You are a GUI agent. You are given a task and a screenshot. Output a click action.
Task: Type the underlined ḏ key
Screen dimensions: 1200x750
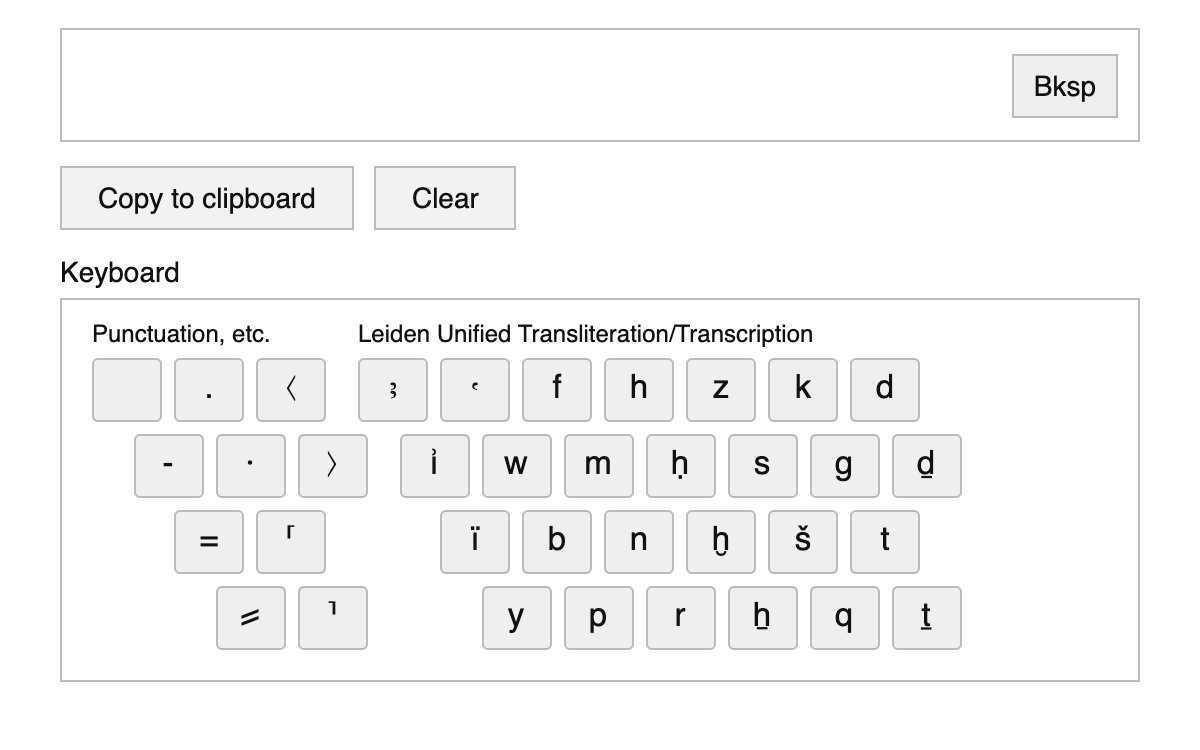coord(927,466)
